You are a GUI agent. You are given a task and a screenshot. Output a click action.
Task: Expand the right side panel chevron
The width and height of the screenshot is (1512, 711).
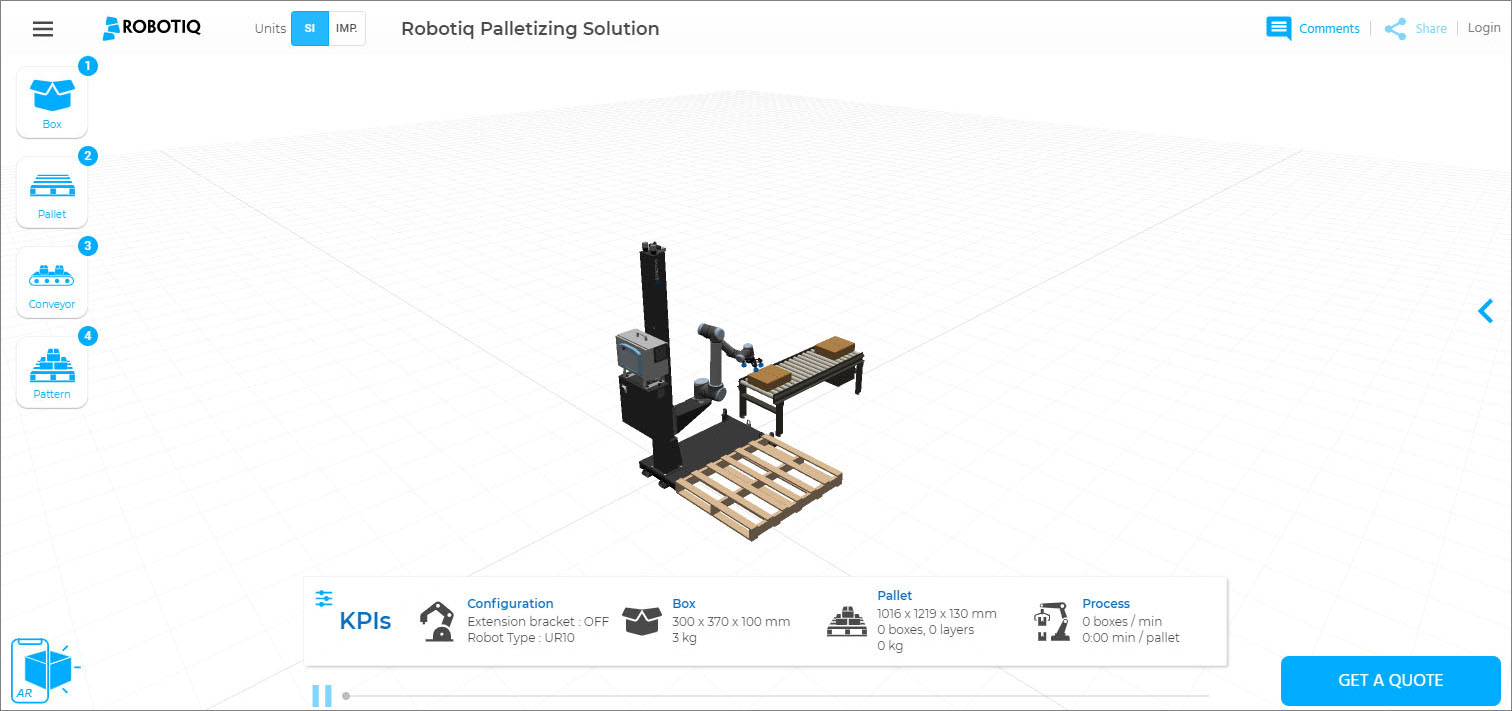click(1485, 311)
